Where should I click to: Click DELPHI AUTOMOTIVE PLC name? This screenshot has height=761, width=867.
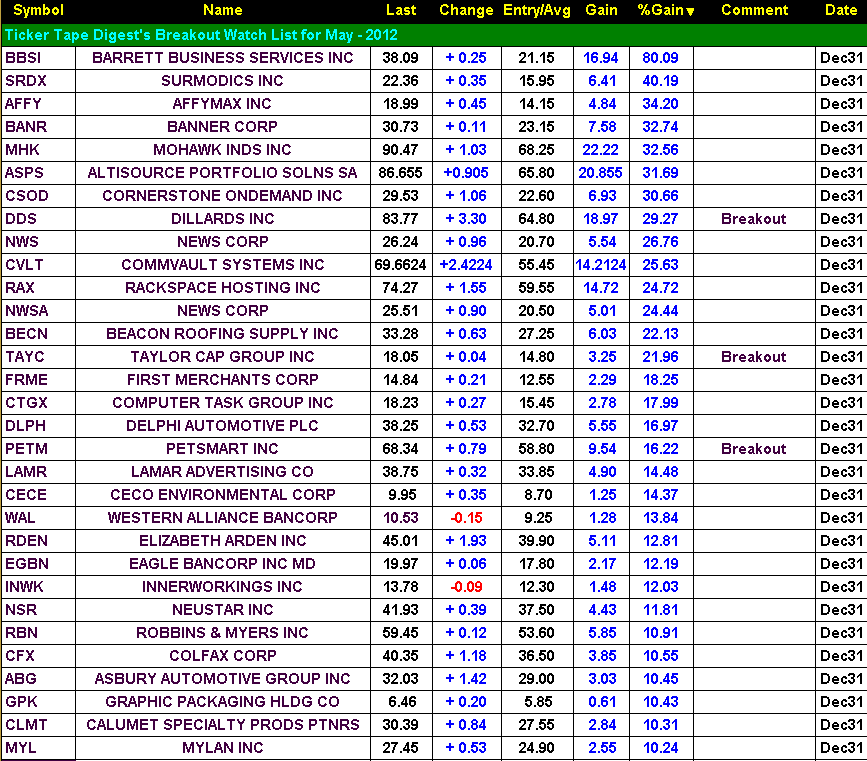[222, 426]
